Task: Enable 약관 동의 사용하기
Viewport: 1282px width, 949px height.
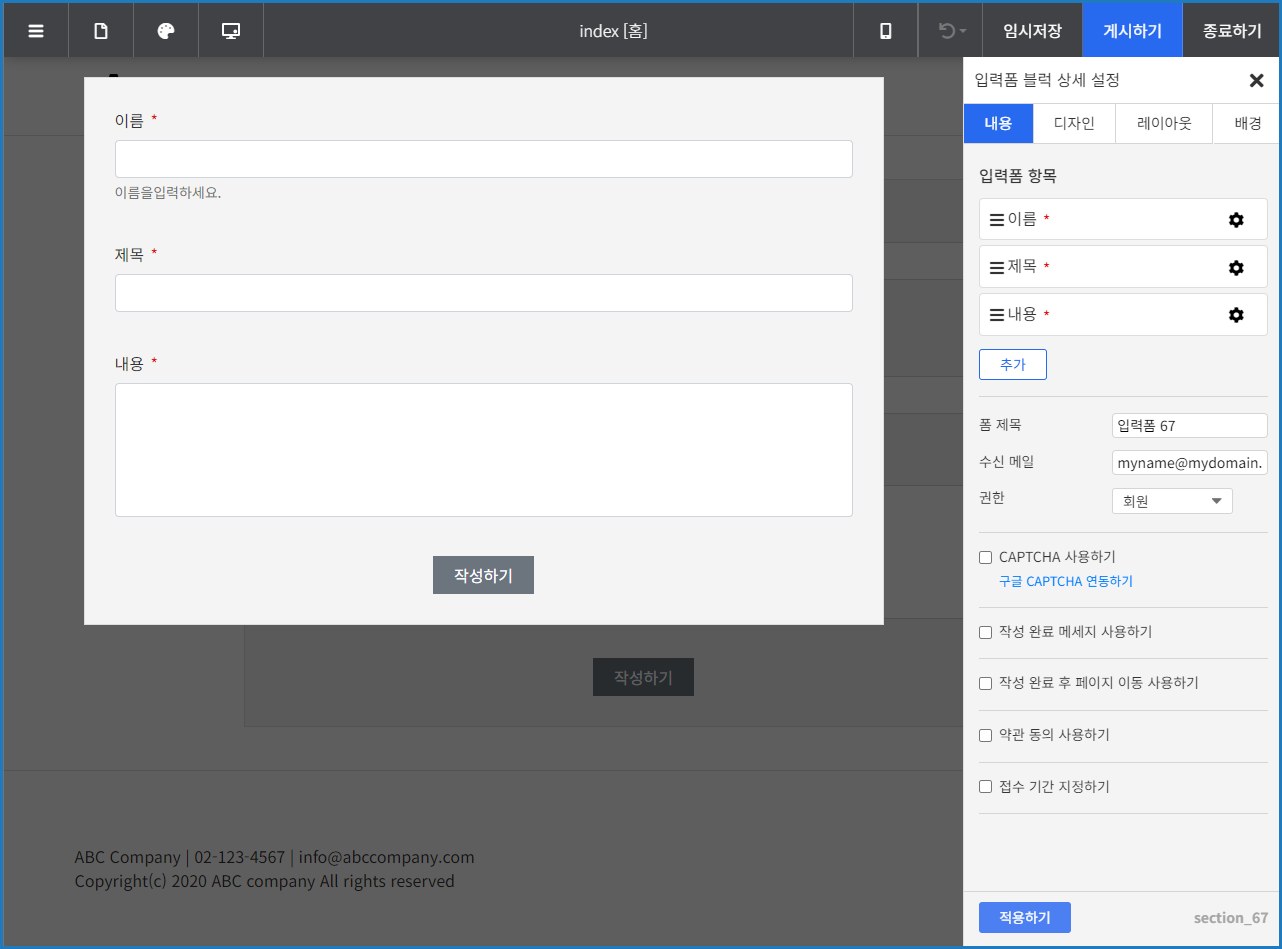Action: (985, 735)
